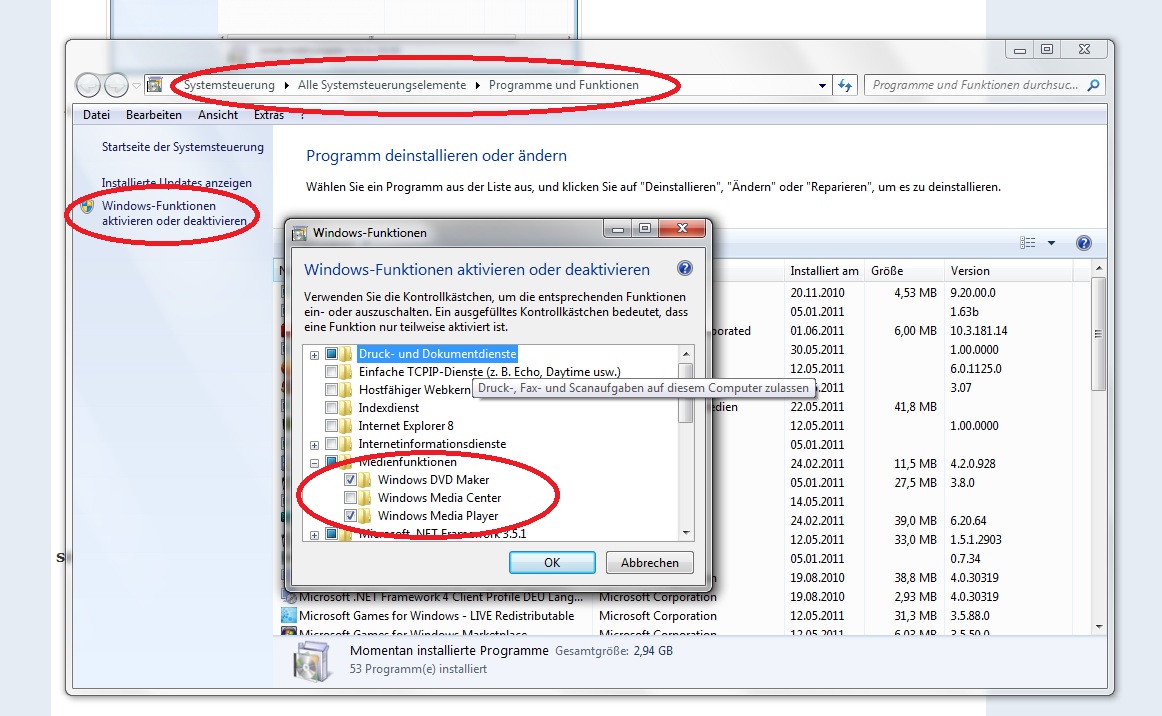Click Windows Media Player folder icon
This screenshot has height=716, width=1162.
tap(365, 516)
